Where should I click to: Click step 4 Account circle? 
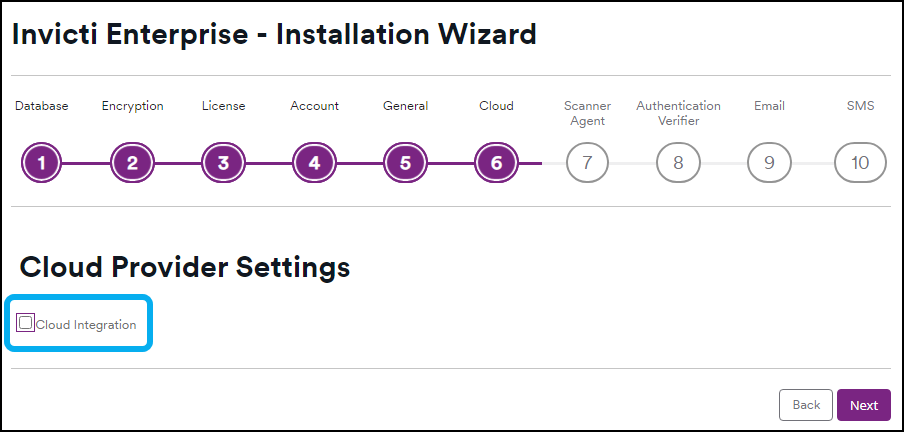(x=314, y=163)
